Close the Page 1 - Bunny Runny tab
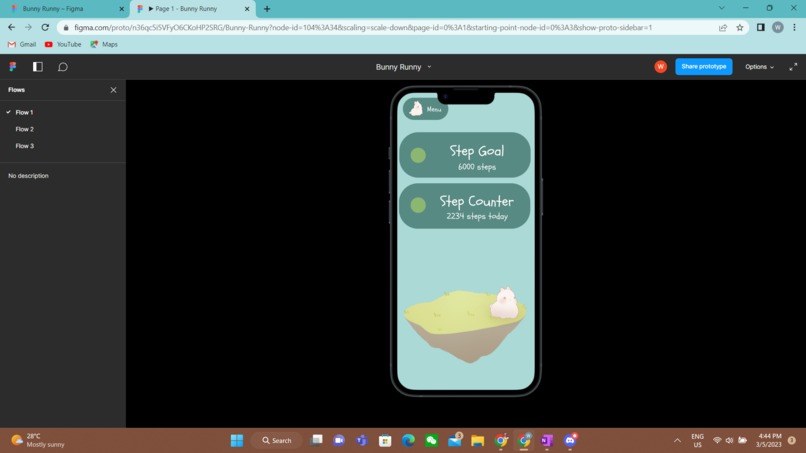Image resolution: width=806 pixels, height=453 pixels. 247,9
